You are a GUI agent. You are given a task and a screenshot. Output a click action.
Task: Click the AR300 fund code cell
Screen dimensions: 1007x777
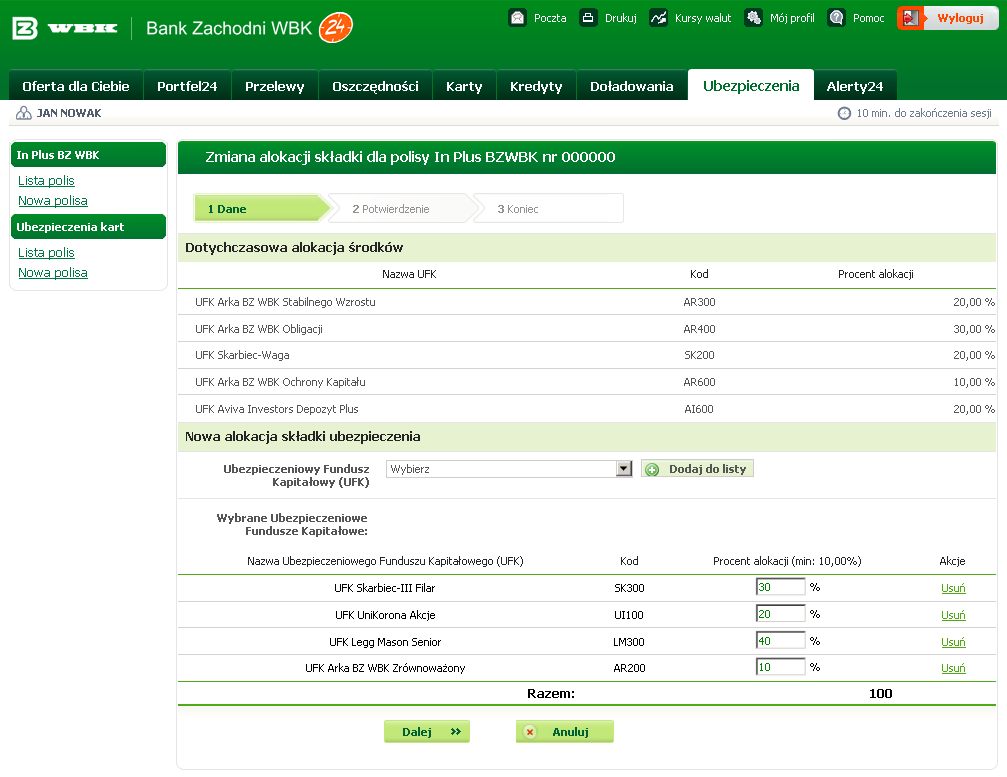click(699, 302)
